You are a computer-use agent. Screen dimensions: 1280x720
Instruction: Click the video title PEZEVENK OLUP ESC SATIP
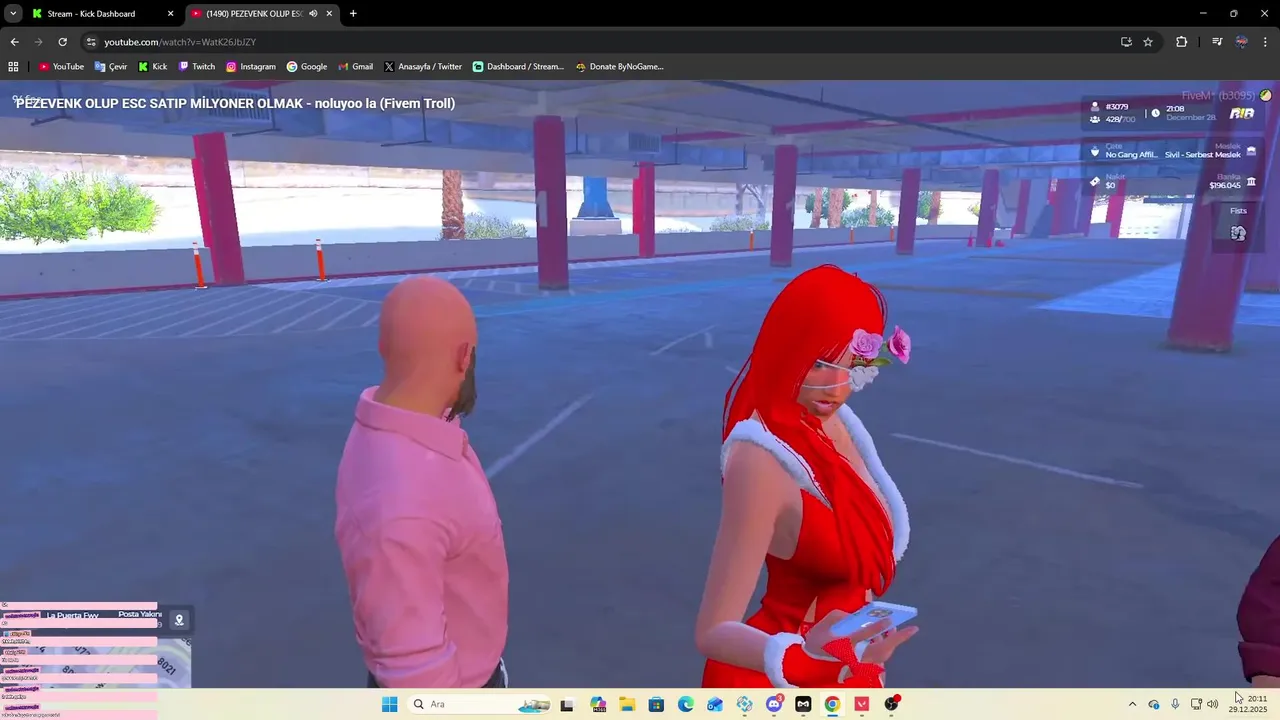[x=235, y=103]
